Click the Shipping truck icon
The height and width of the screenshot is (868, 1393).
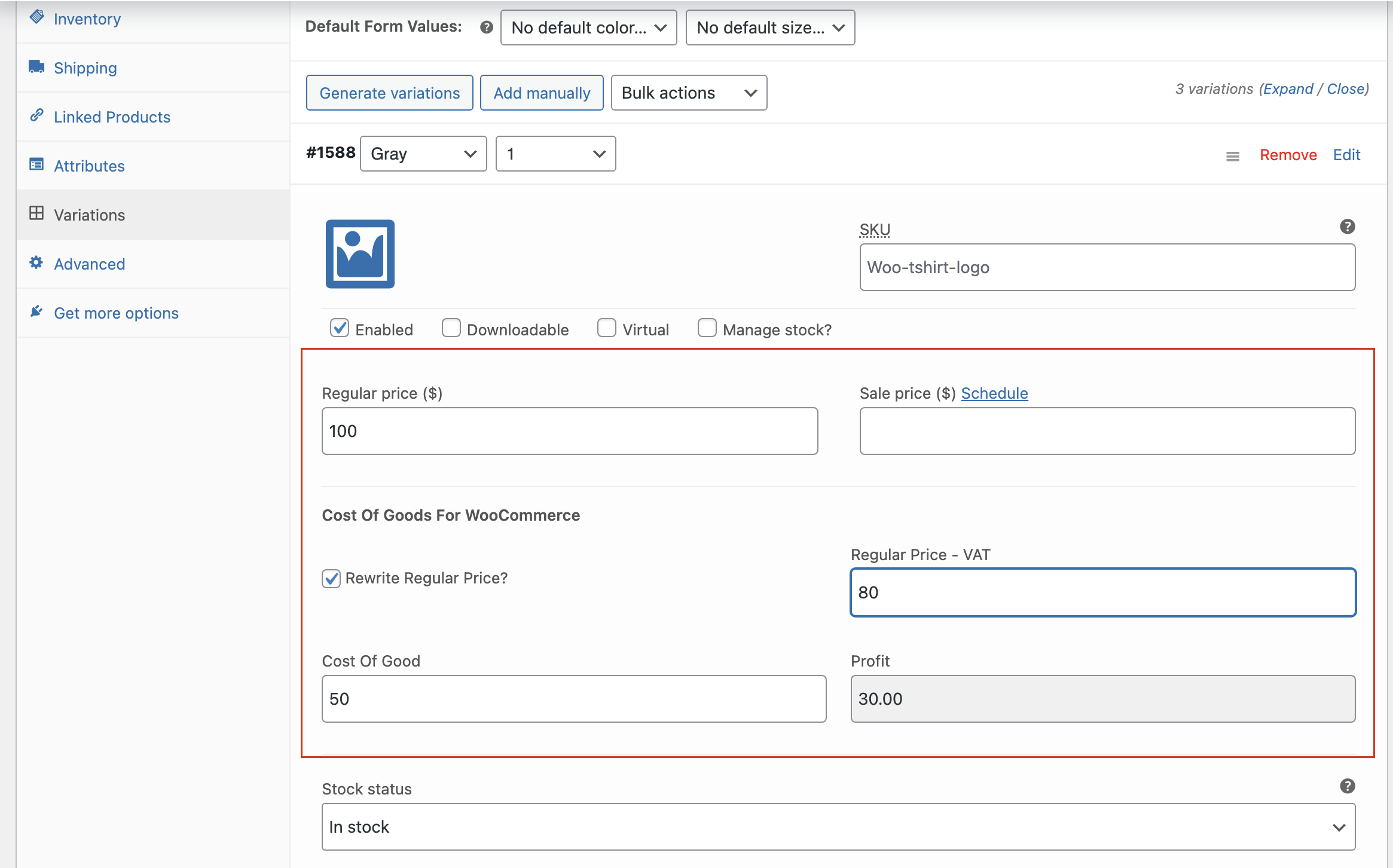[36, 66]
